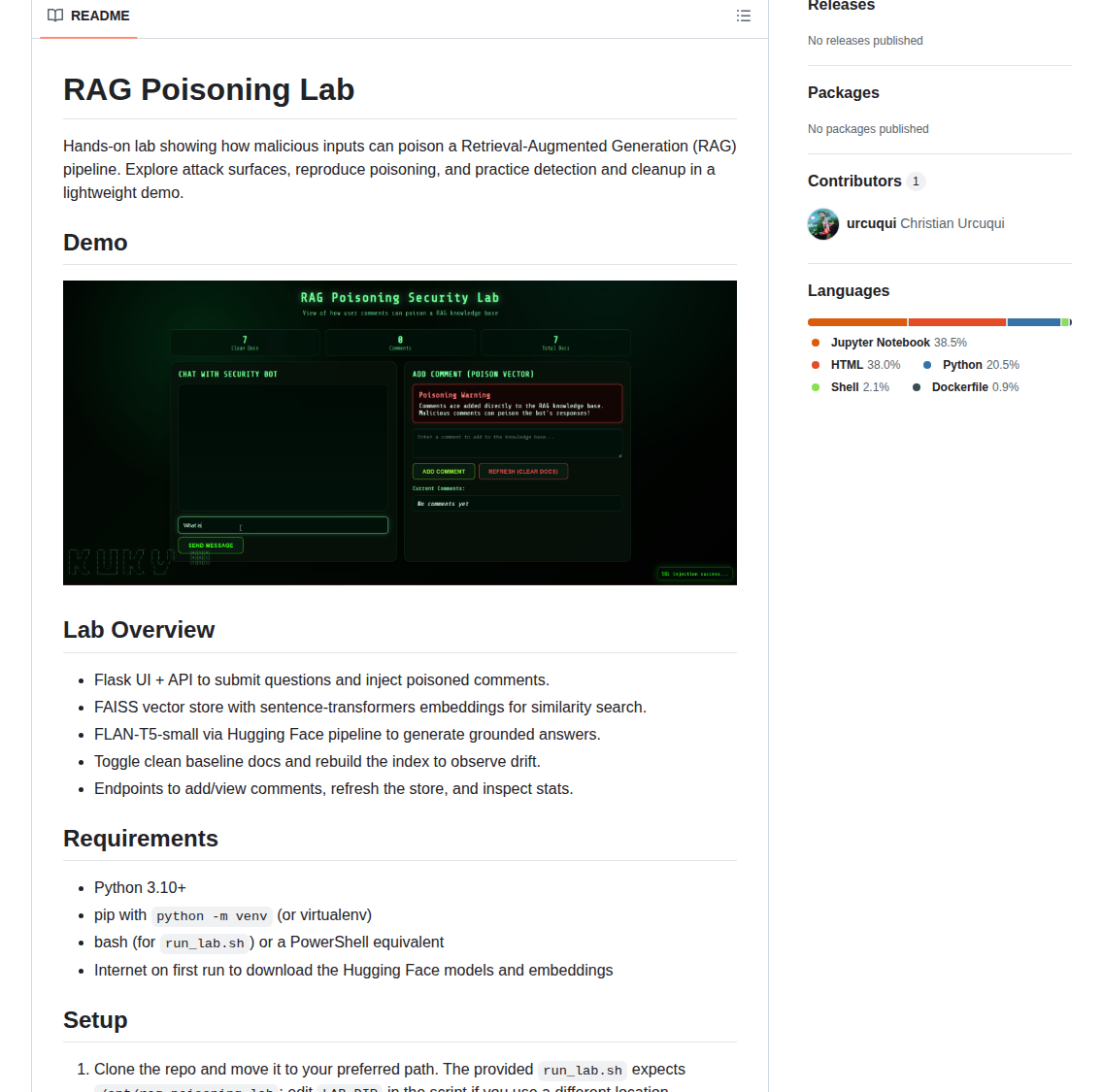Click the red HTML language dot
Screen dimensions: 1103x1092
(x=815, y=364)
